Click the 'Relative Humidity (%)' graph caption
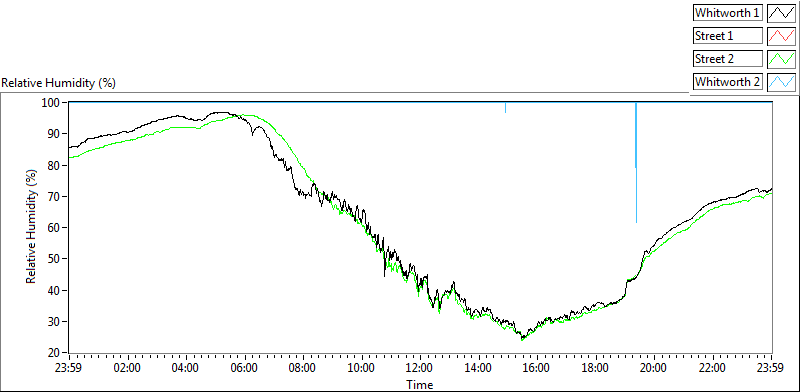 (x=59, y=83)
